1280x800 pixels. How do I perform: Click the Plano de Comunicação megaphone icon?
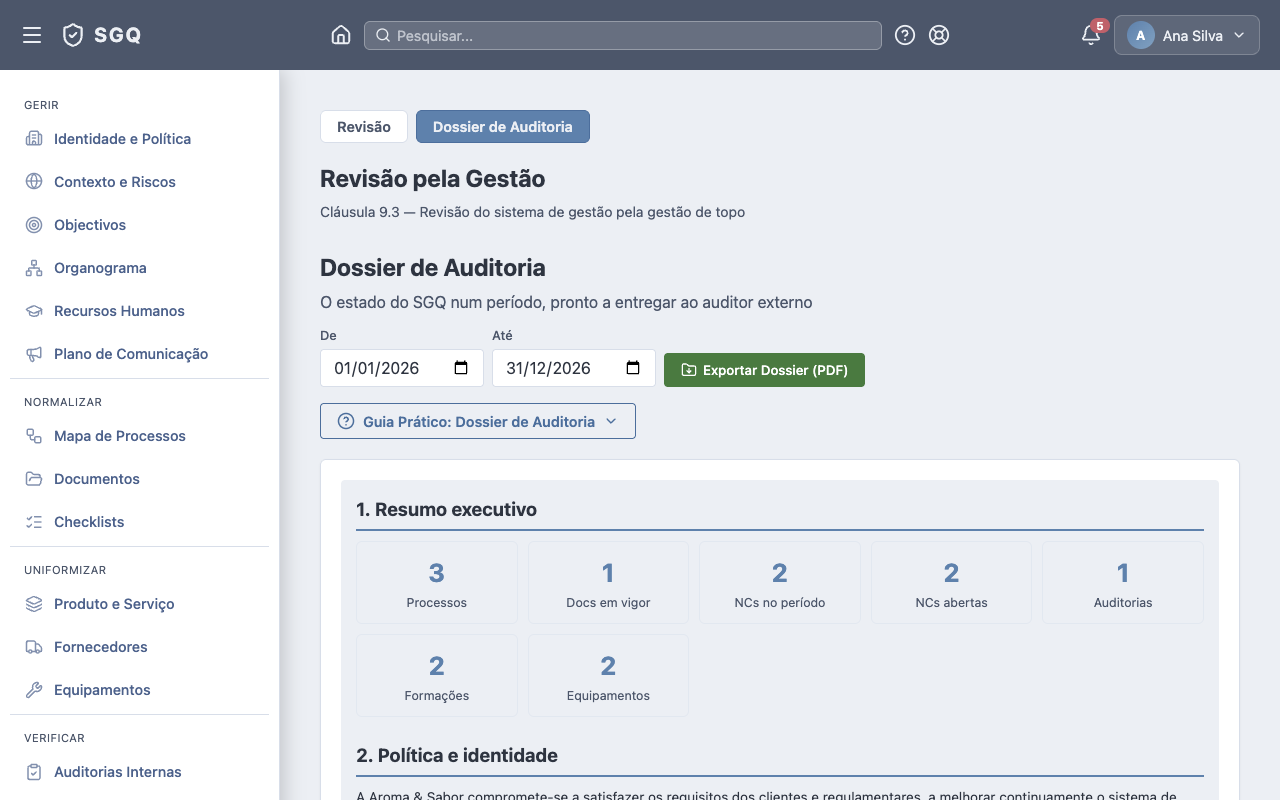[x=34, y=354]
